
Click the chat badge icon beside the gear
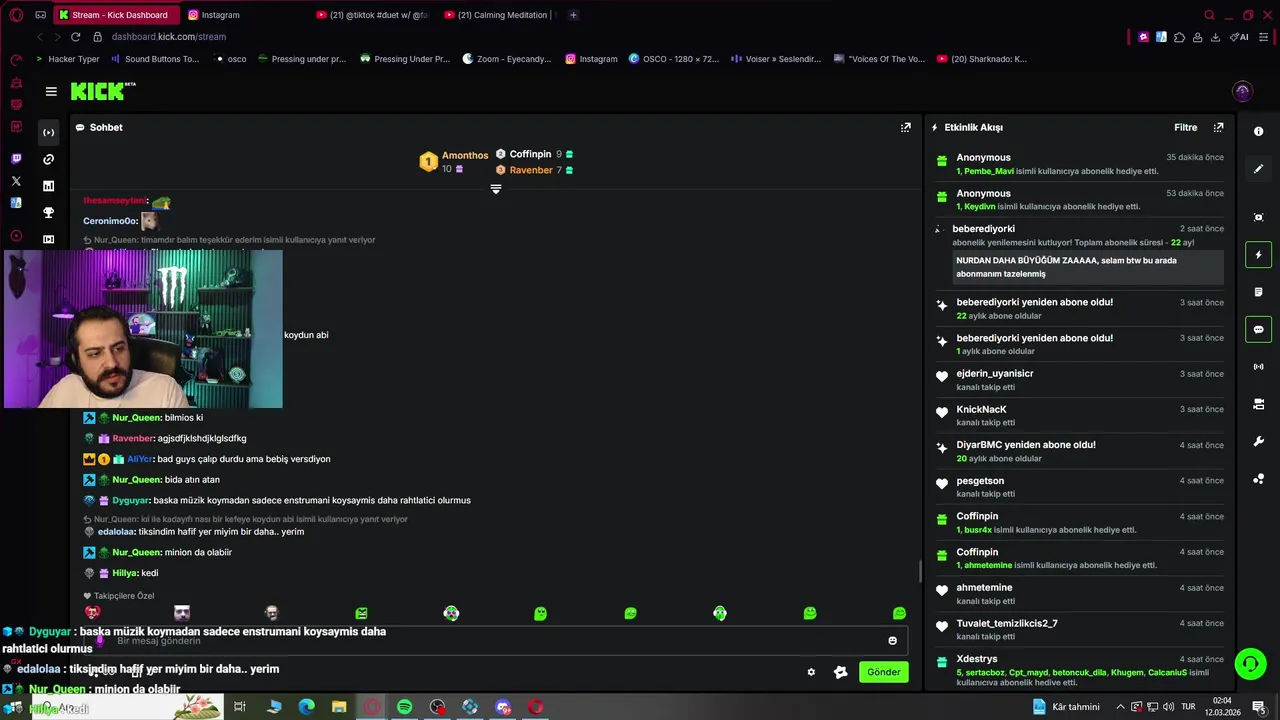click(x=841, y=672)
